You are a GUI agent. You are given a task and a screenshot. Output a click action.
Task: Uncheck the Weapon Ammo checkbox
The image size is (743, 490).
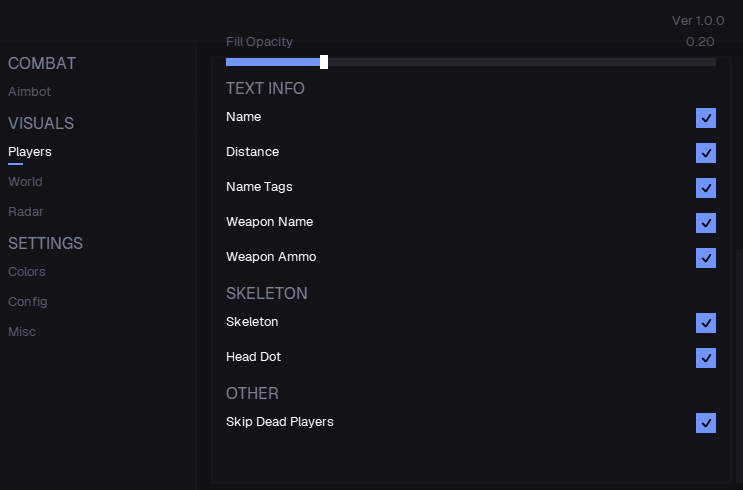(706, 258)
